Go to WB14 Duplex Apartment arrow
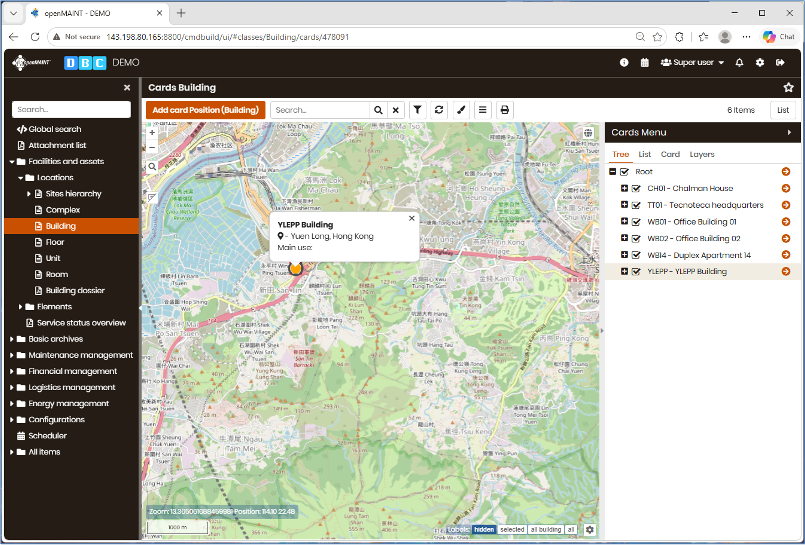 785,255
